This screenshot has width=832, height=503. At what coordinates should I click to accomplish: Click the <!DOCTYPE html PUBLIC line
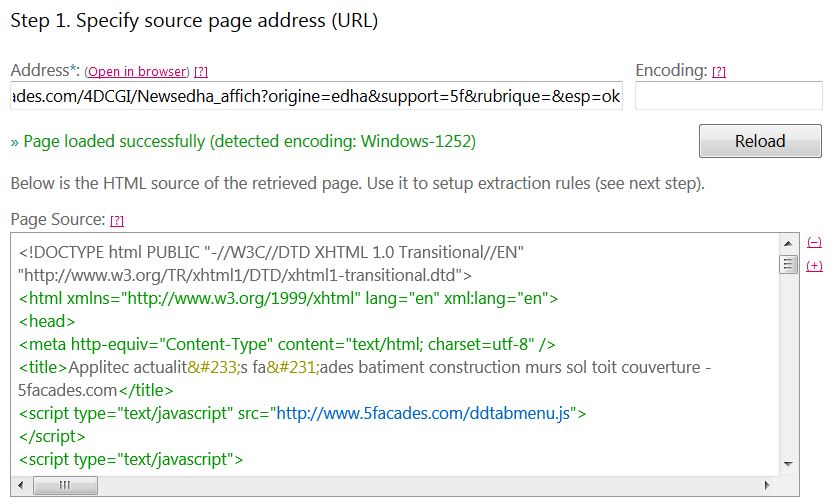[271, 252]
